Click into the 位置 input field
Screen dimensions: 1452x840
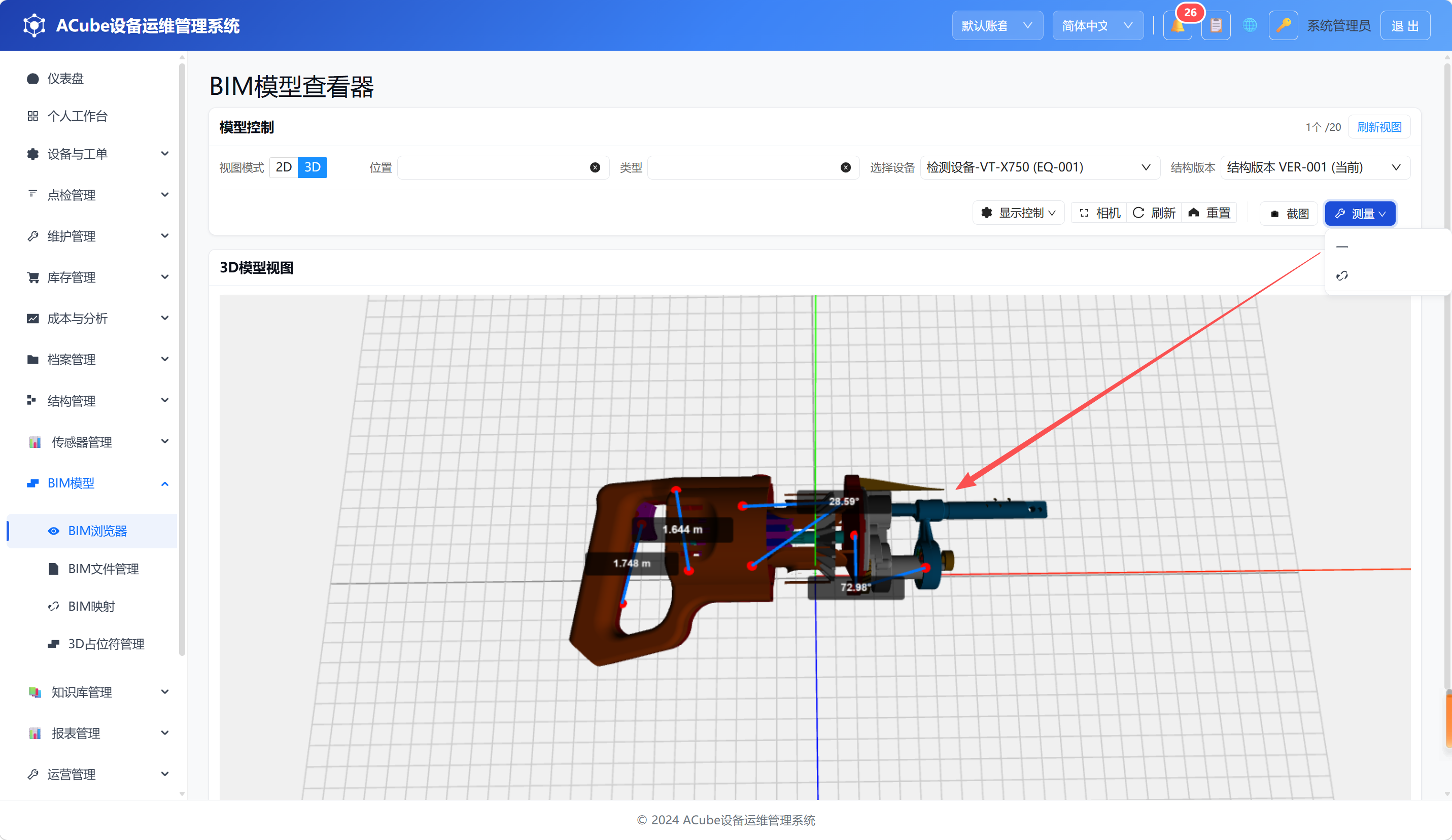[x=503, y=168]
